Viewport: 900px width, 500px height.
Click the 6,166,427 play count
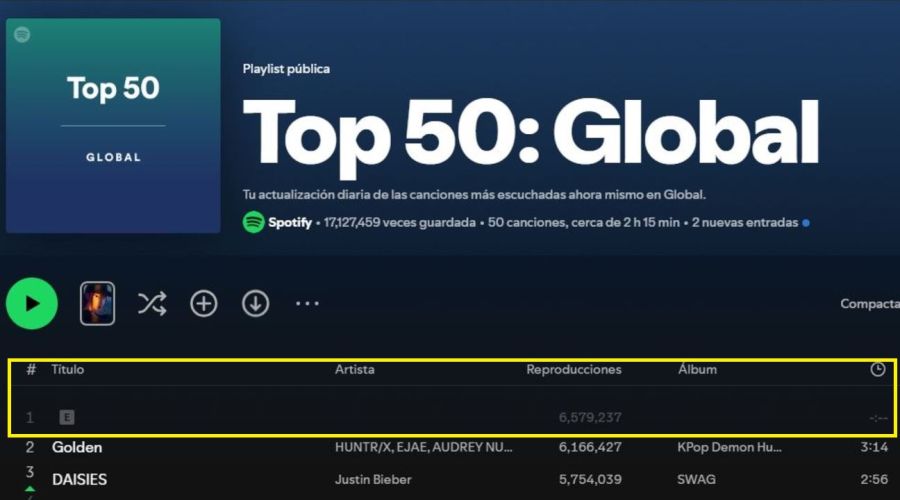point(590,447)
